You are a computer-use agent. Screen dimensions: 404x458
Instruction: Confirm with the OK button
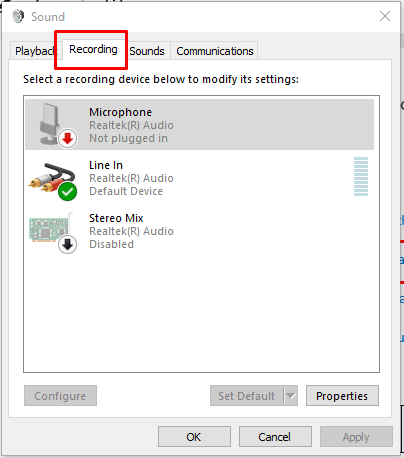(x=194, y=437)
